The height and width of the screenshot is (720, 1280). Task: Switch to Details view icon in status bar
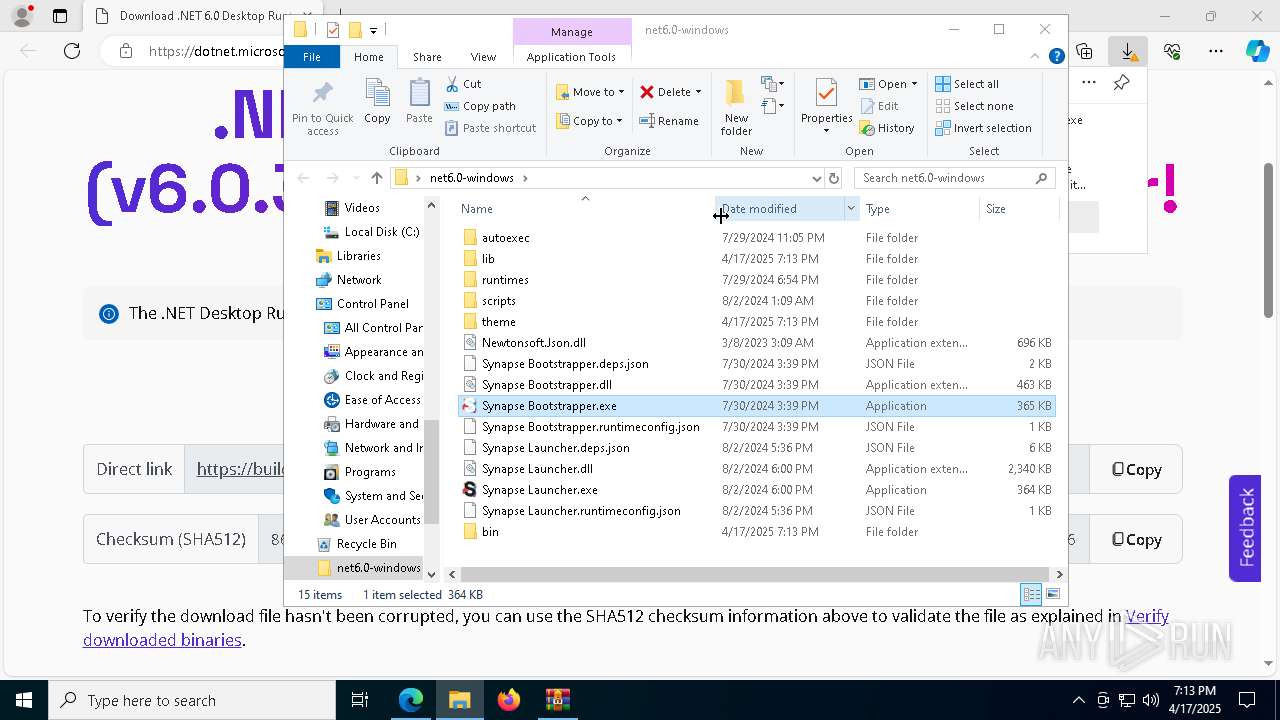click(1031, 595)
